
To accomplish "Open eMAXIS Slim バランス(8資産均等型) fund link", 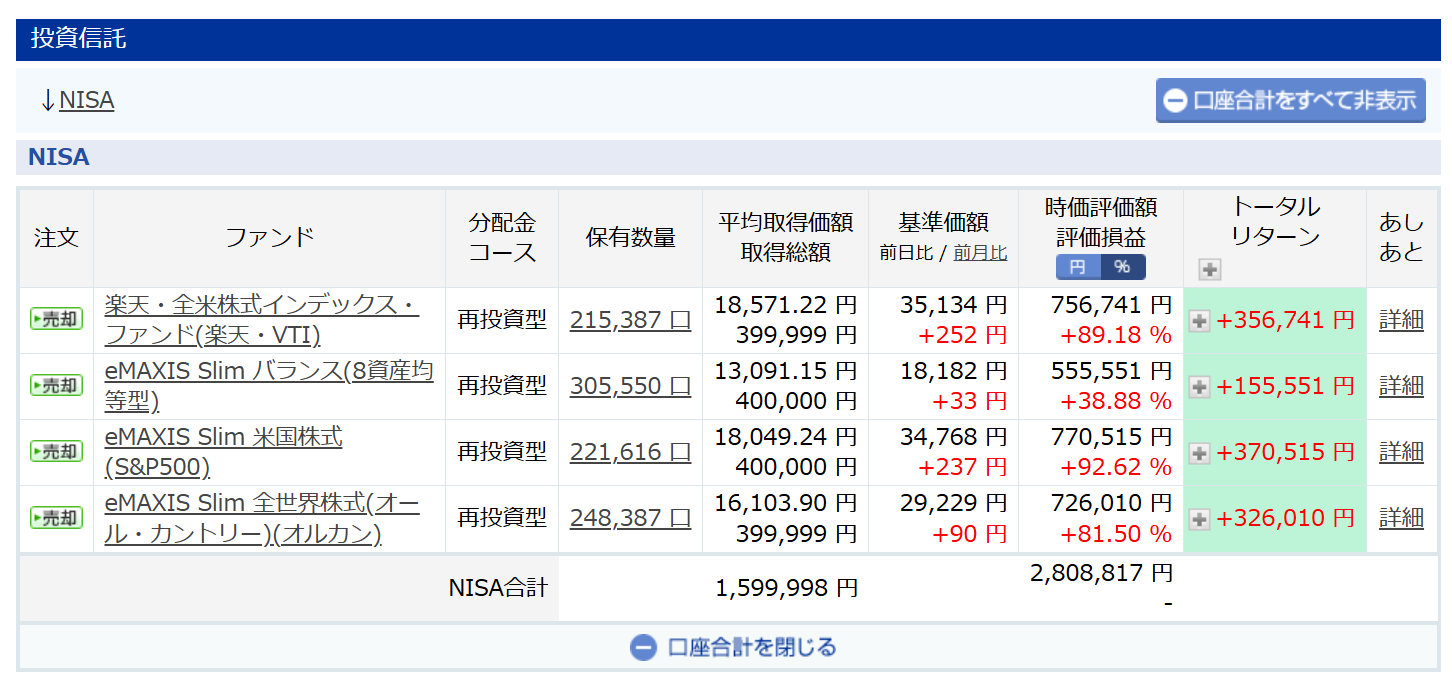I will [x=269, y=385].
